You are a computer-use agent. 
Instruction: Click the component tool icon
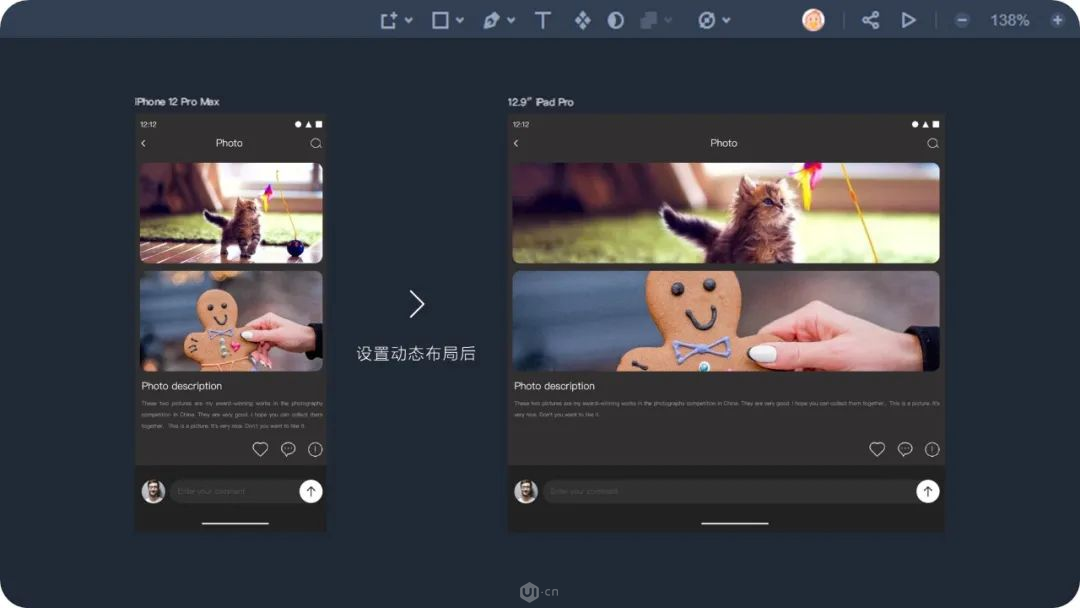(583, 20)
